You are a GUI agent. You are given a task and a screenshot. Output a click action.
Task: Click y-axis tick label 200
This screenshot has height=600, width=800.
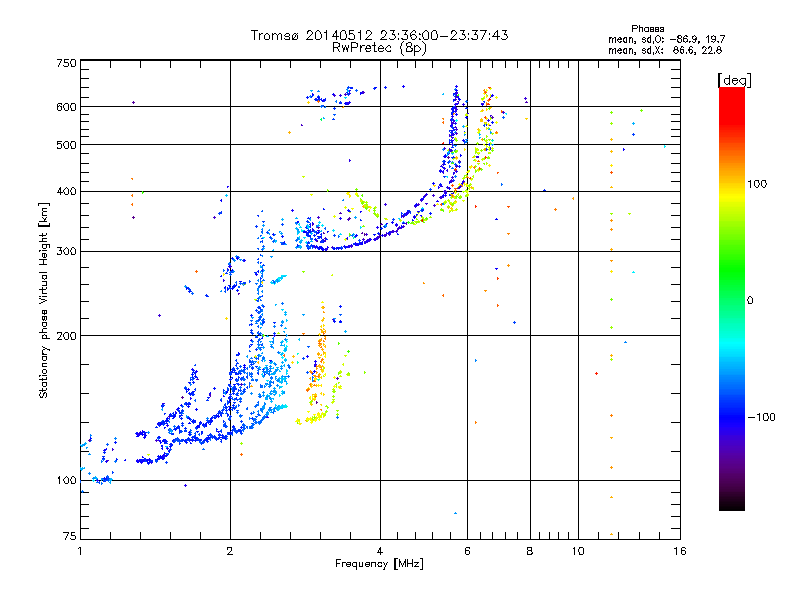tap(66, 336)
